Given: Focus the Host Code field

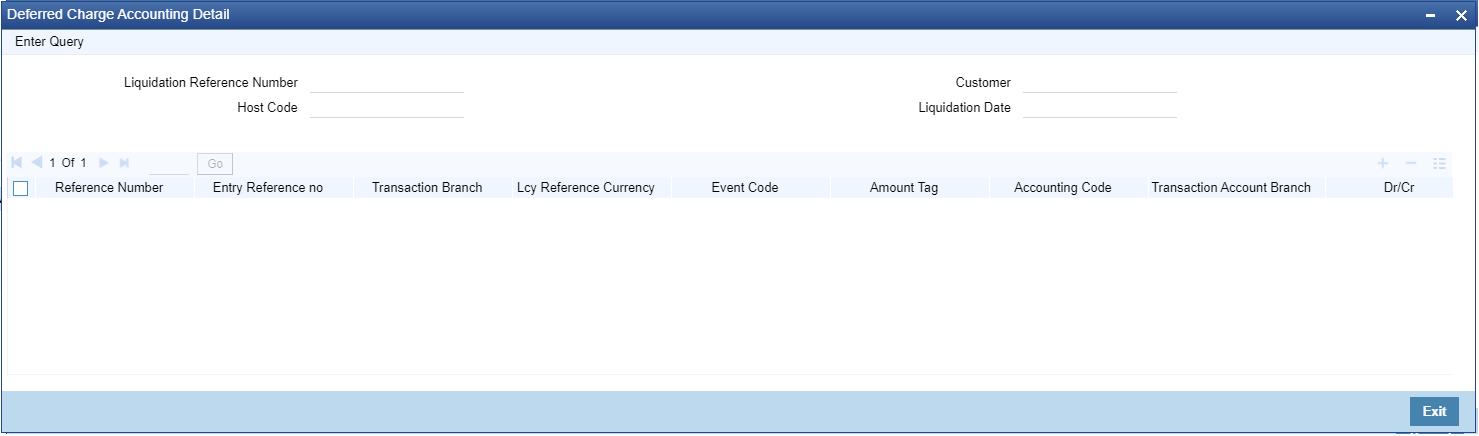Looking at the screenshot, I should 387,108.
